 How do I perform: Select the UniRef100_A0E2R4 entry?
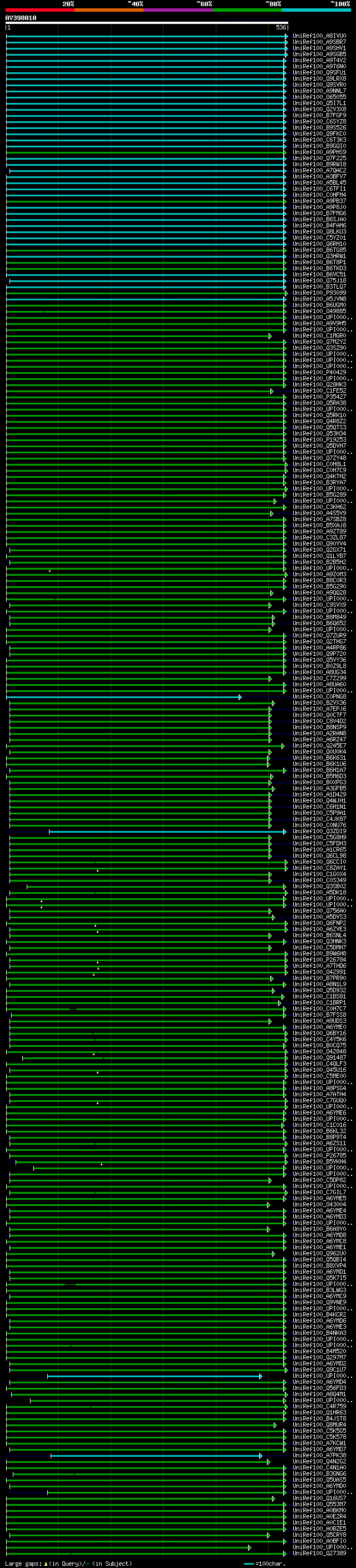tap(319, 1517)
